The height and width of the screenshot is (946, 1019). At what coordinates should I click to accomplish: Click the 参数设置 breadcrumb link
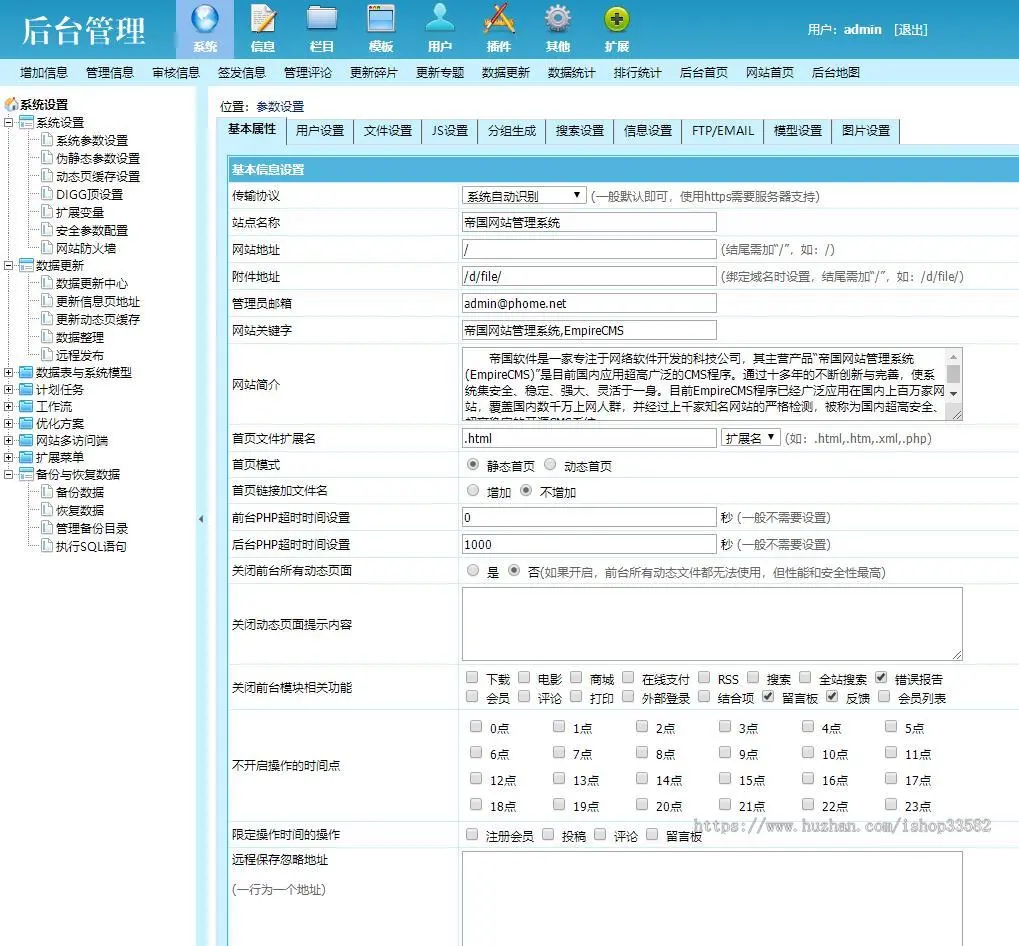point(280,106)
